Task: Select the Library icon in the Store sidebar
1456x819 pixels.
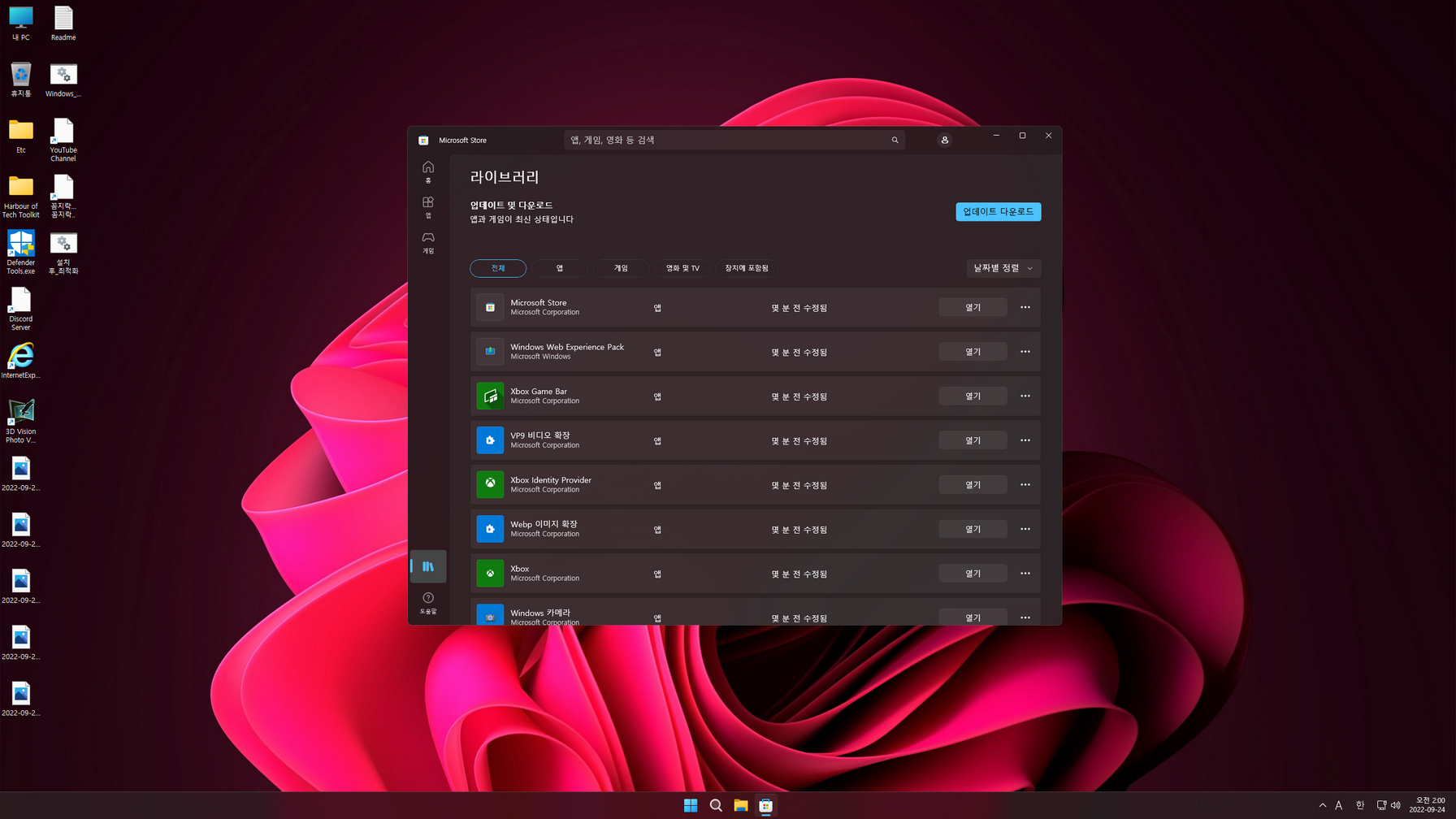Action: 428,566
